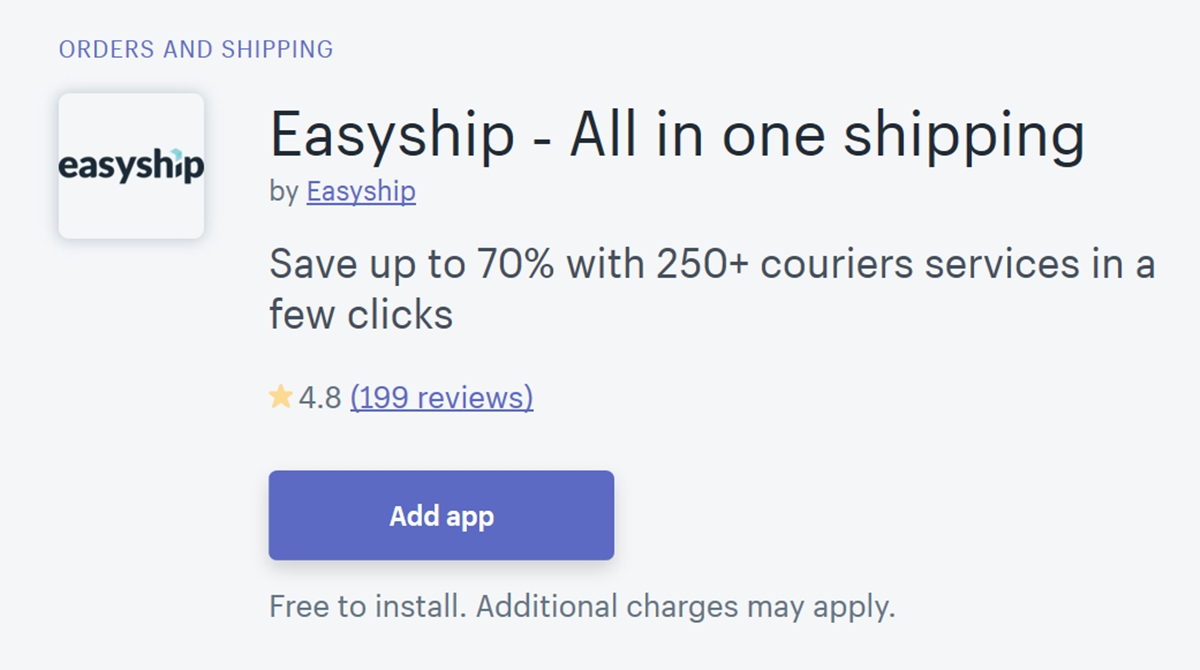Click the Easyship - All in one shipping title
1200x670 pixels.
[677, 135]
